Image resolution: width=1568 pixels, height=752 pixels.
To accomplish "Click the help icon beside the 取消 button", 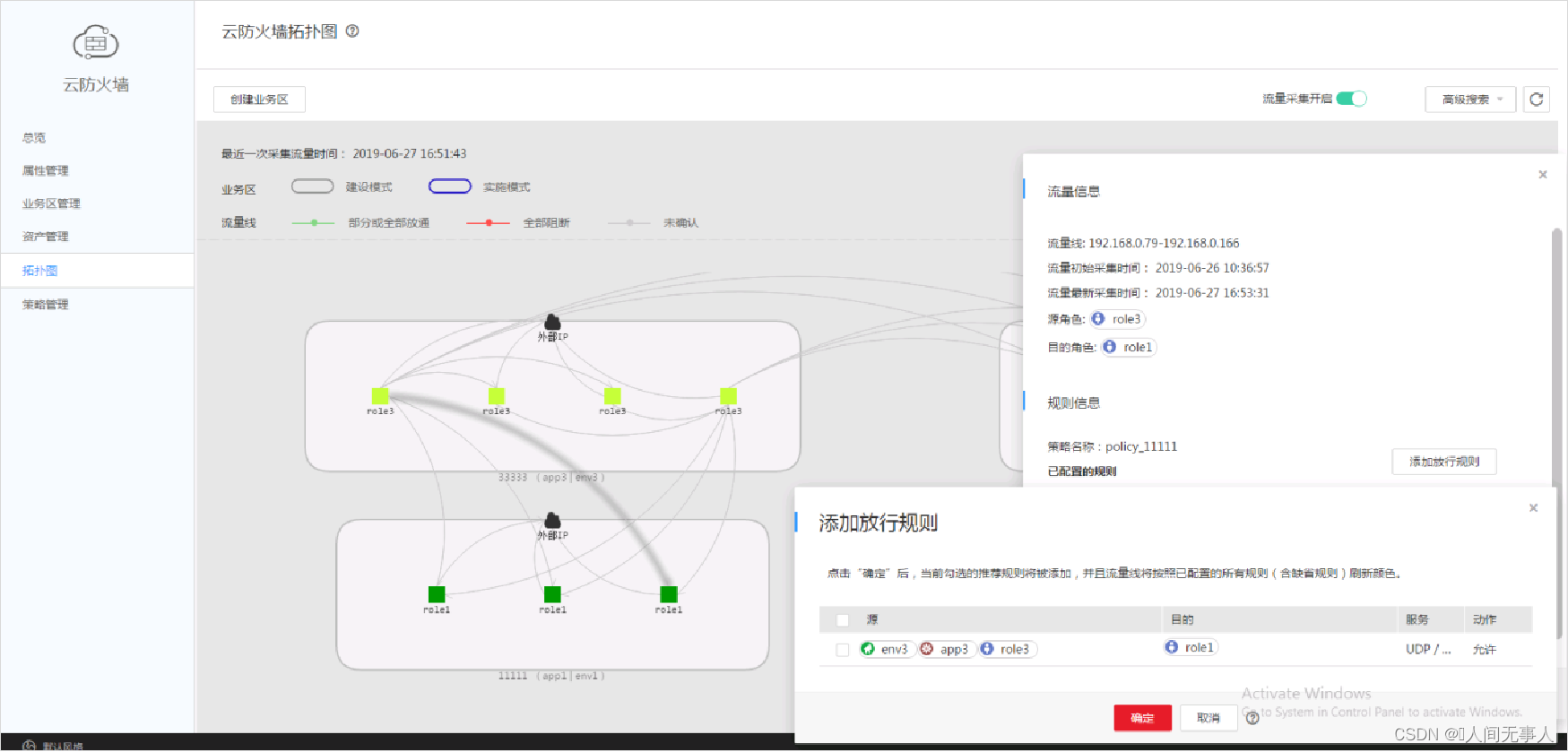I will click(x=1252, y=718).
